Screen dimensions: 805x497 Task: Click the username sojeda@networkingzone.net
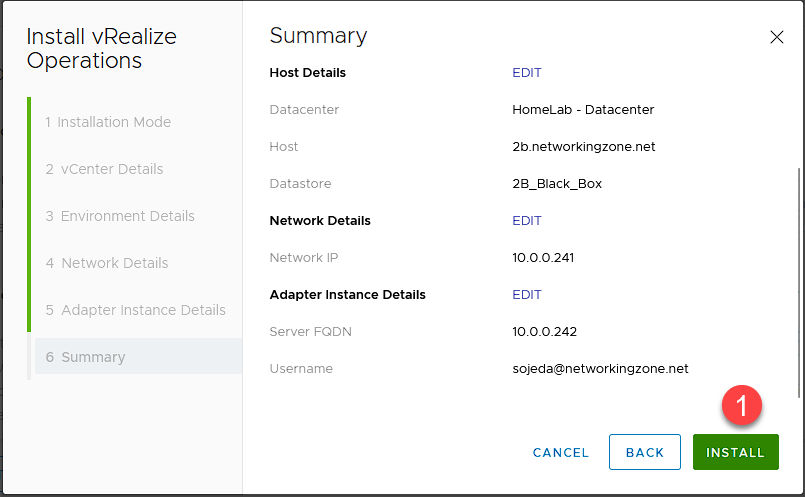coord(600,369)
